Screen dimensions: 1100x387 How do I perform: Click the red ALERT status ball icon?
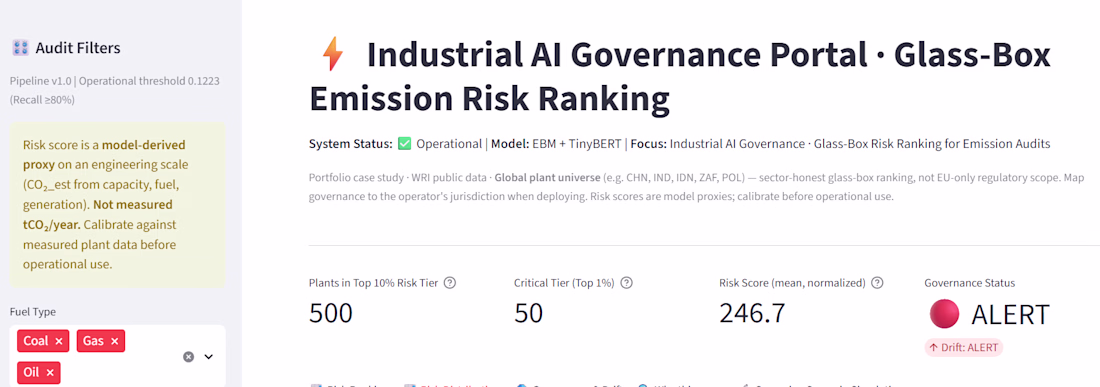point(944,314)
